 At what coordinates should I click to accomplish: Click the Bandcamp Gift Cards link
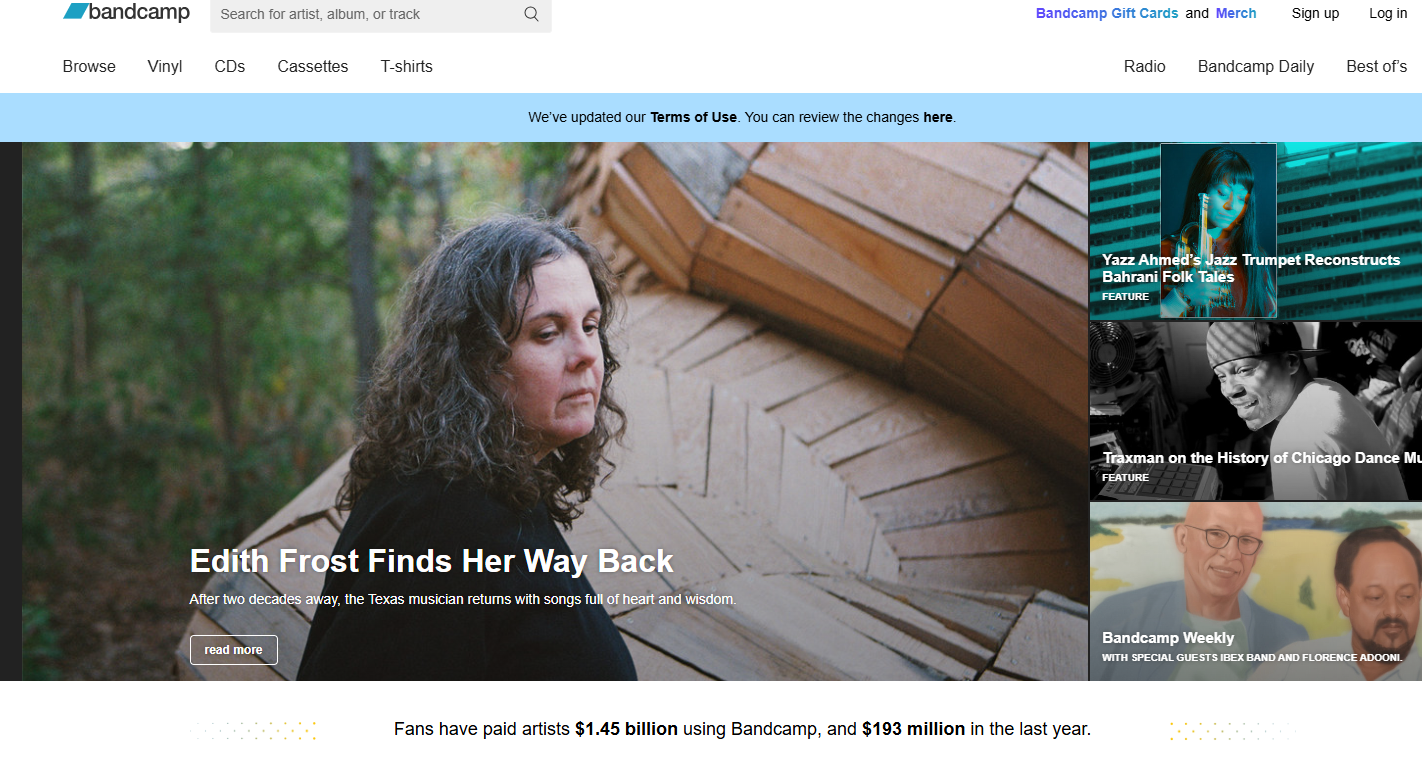pos(1107,13)
